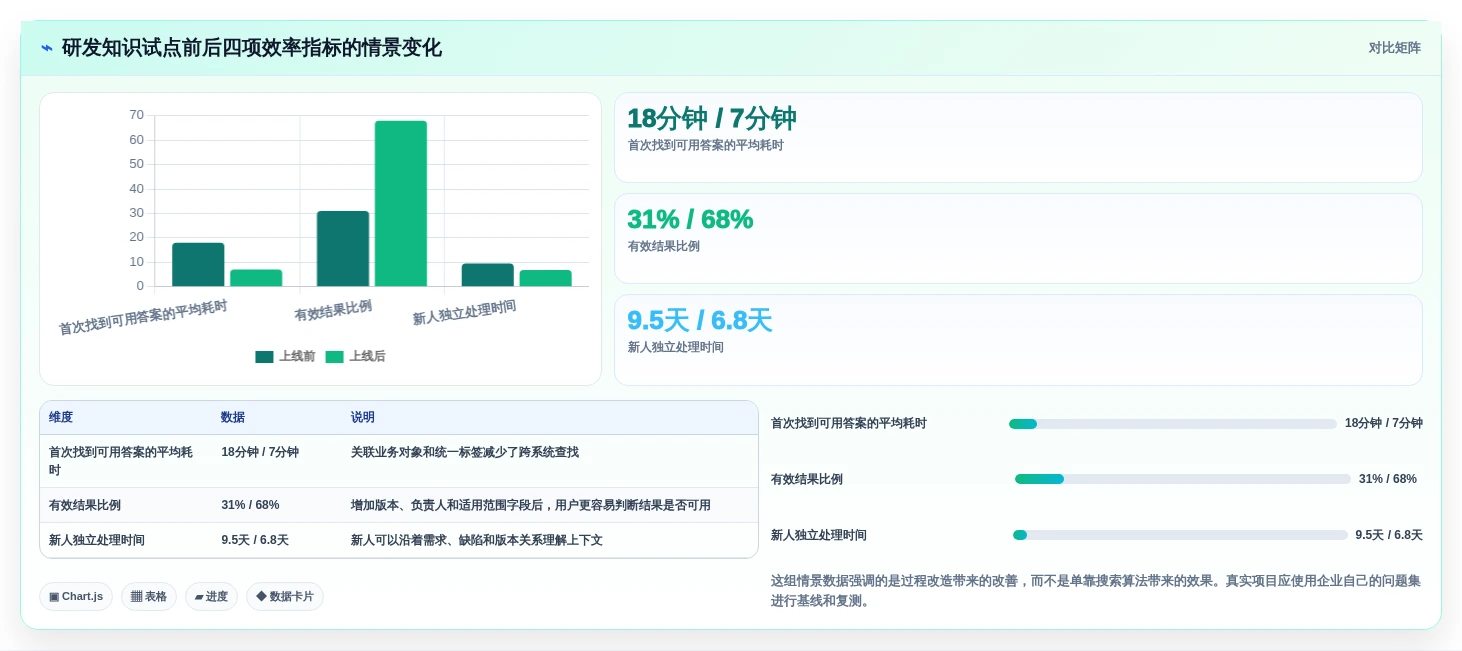This screenshot has height=651, width=1462.
Task: Click the progress value 18分钟 / 7分钟
Action: (1384, 423)
